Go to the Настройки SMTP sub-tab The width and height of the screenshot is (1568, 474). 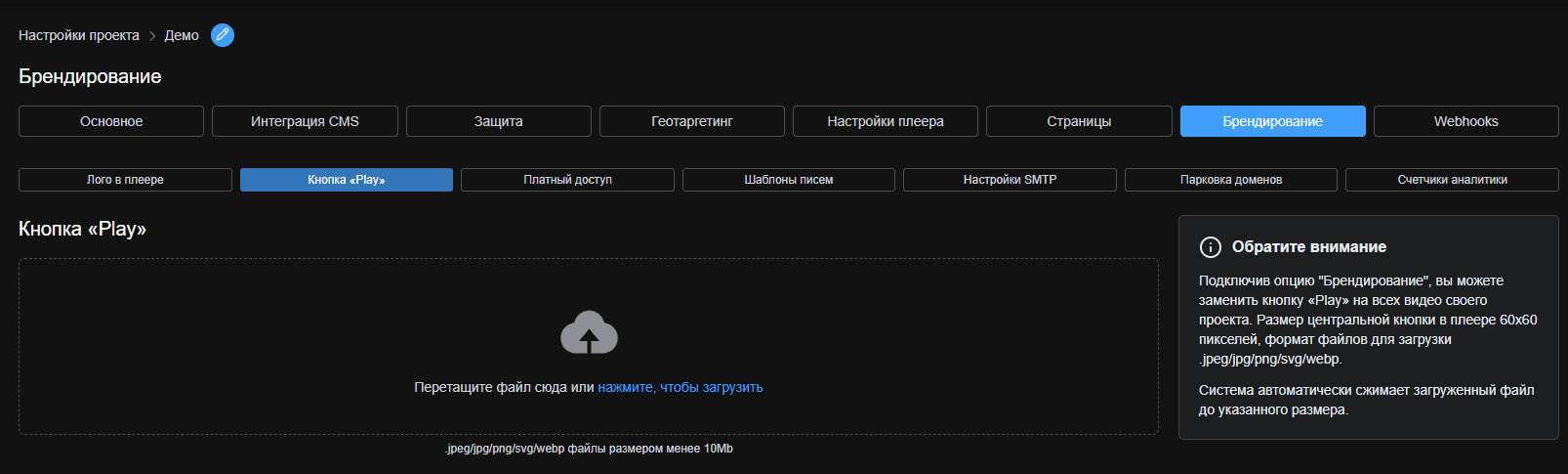pos(1010,180)
